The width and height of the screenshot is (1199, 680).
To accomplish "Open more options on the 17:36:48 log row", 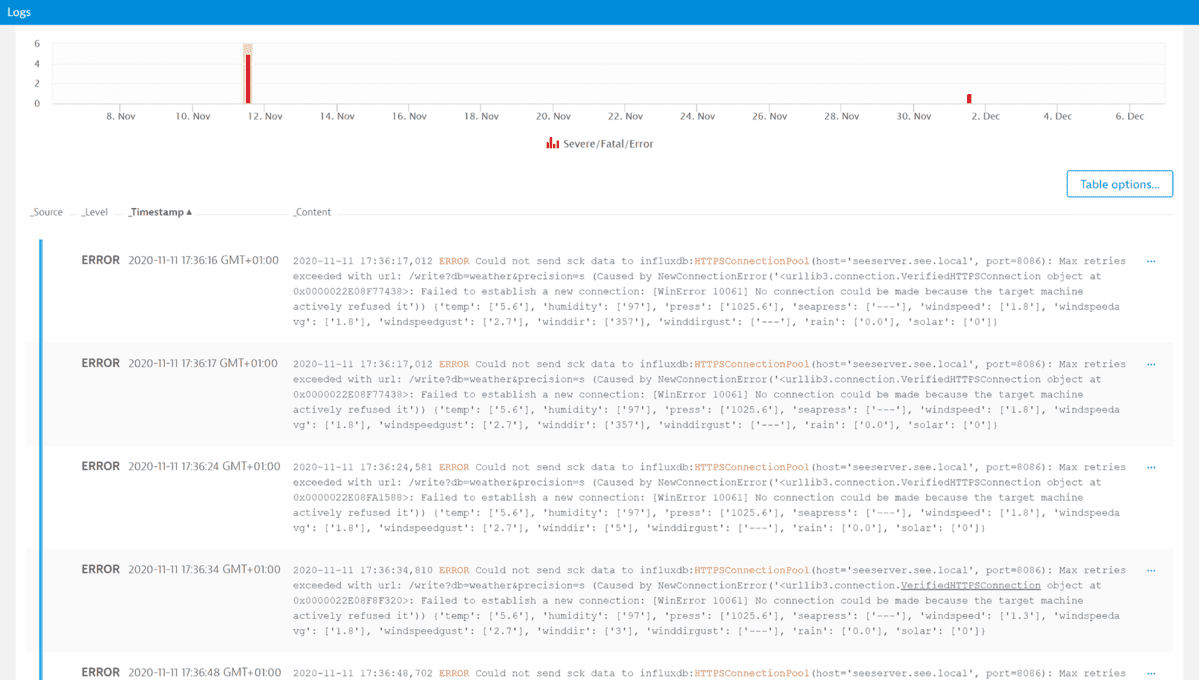I will pyautogui.click(x=1151, y=672).
